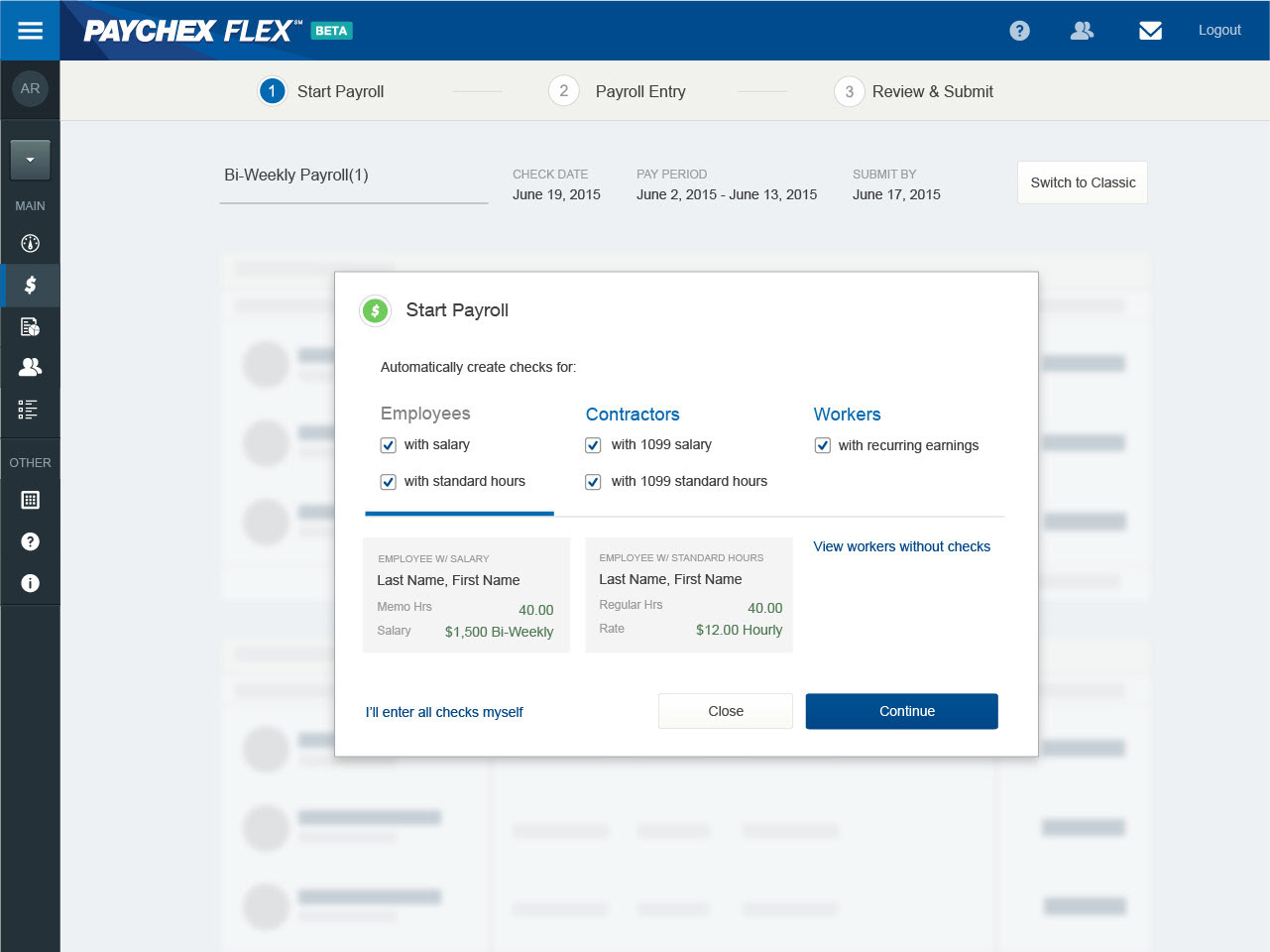Open the calculator grid icon under Other

click(30, 500)
